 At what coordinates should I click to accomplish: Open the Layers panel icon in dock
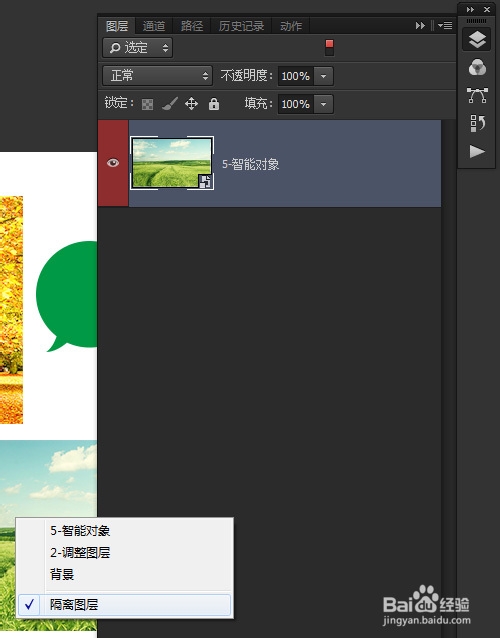click(477, 39)
